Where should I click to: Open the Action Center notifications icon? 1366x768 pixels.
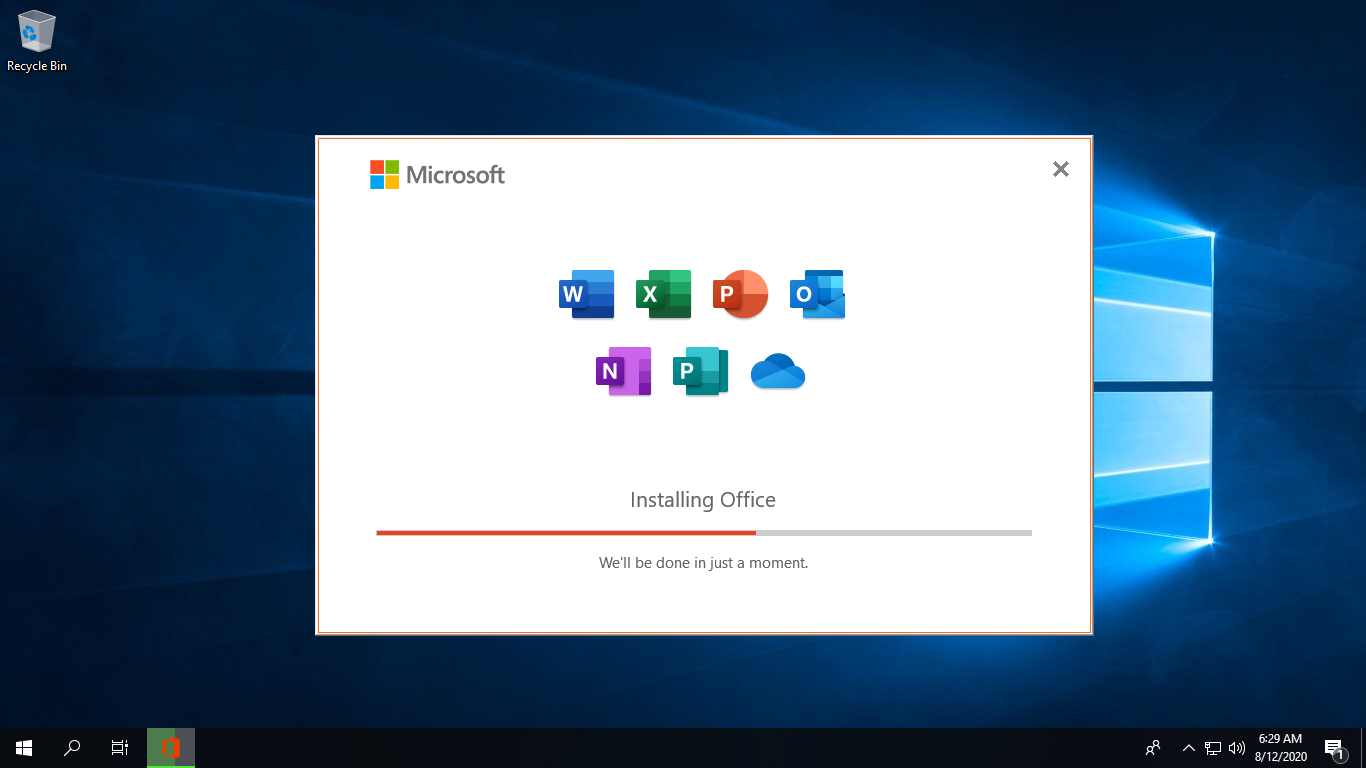[x=1334, y=747]
